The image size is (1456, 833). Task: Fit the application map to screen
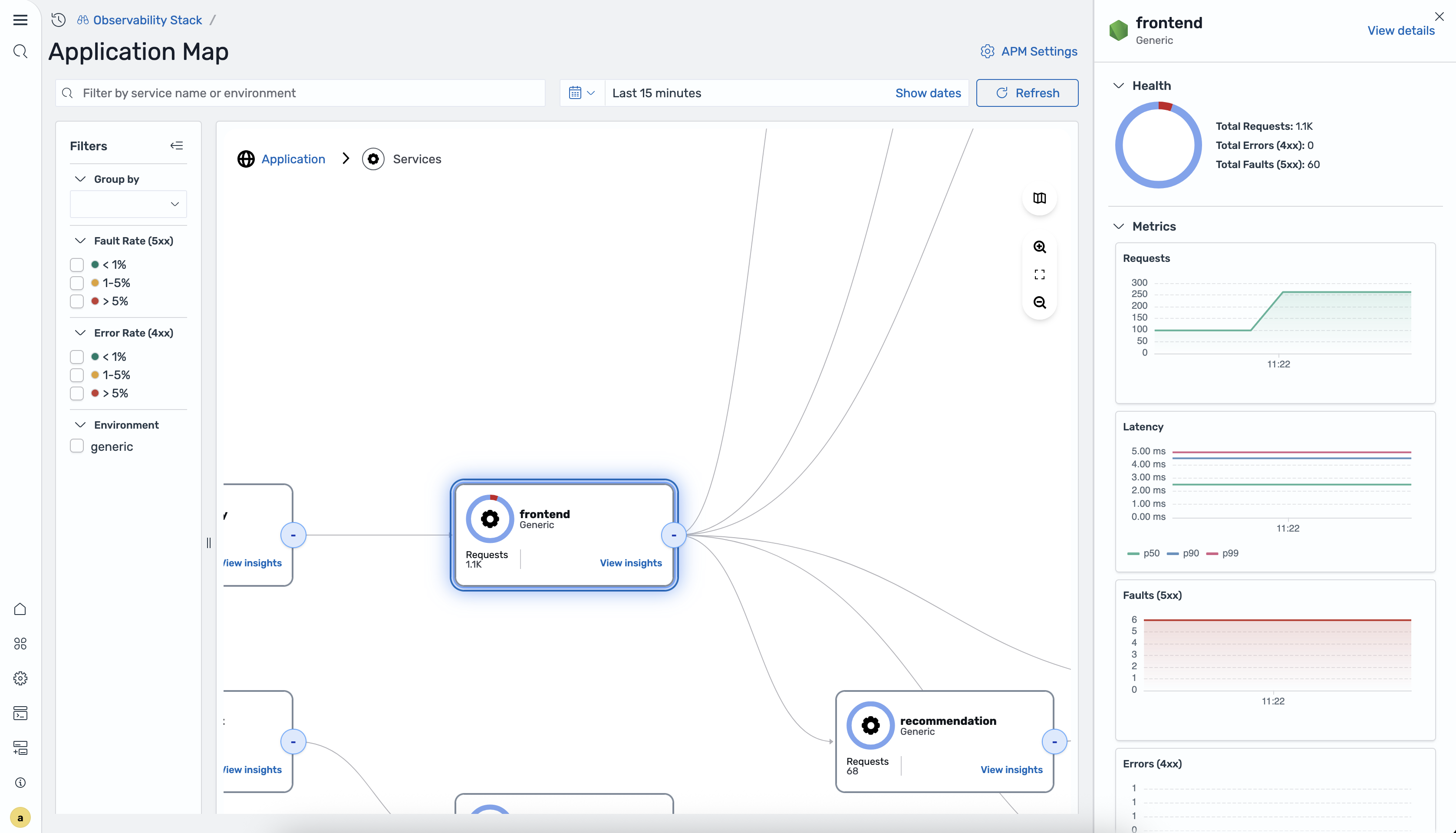pos(1040,274)
